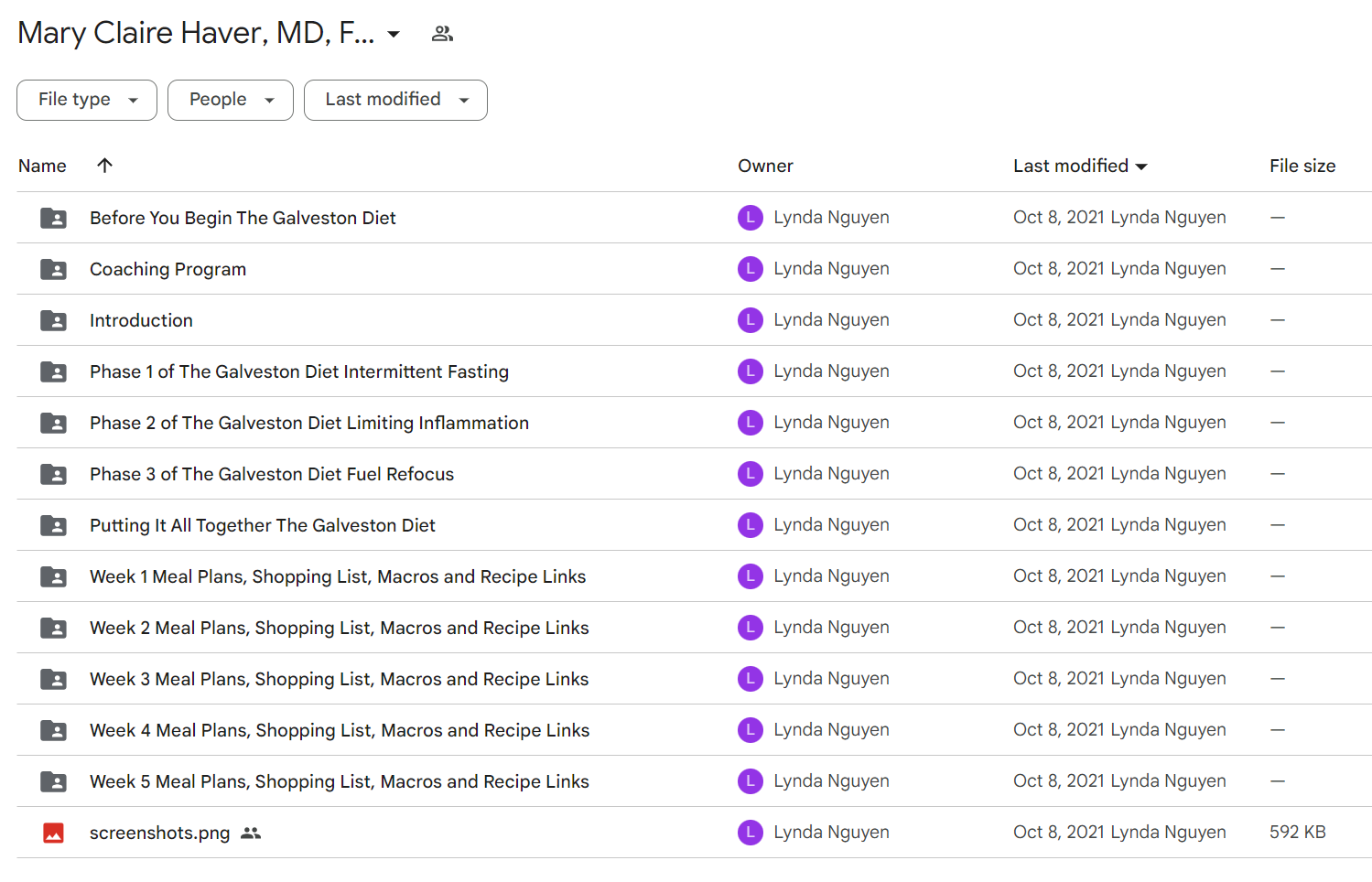Click the Before You Begin folder icon
Screen dimensions: 1372x882
(53, 218)
